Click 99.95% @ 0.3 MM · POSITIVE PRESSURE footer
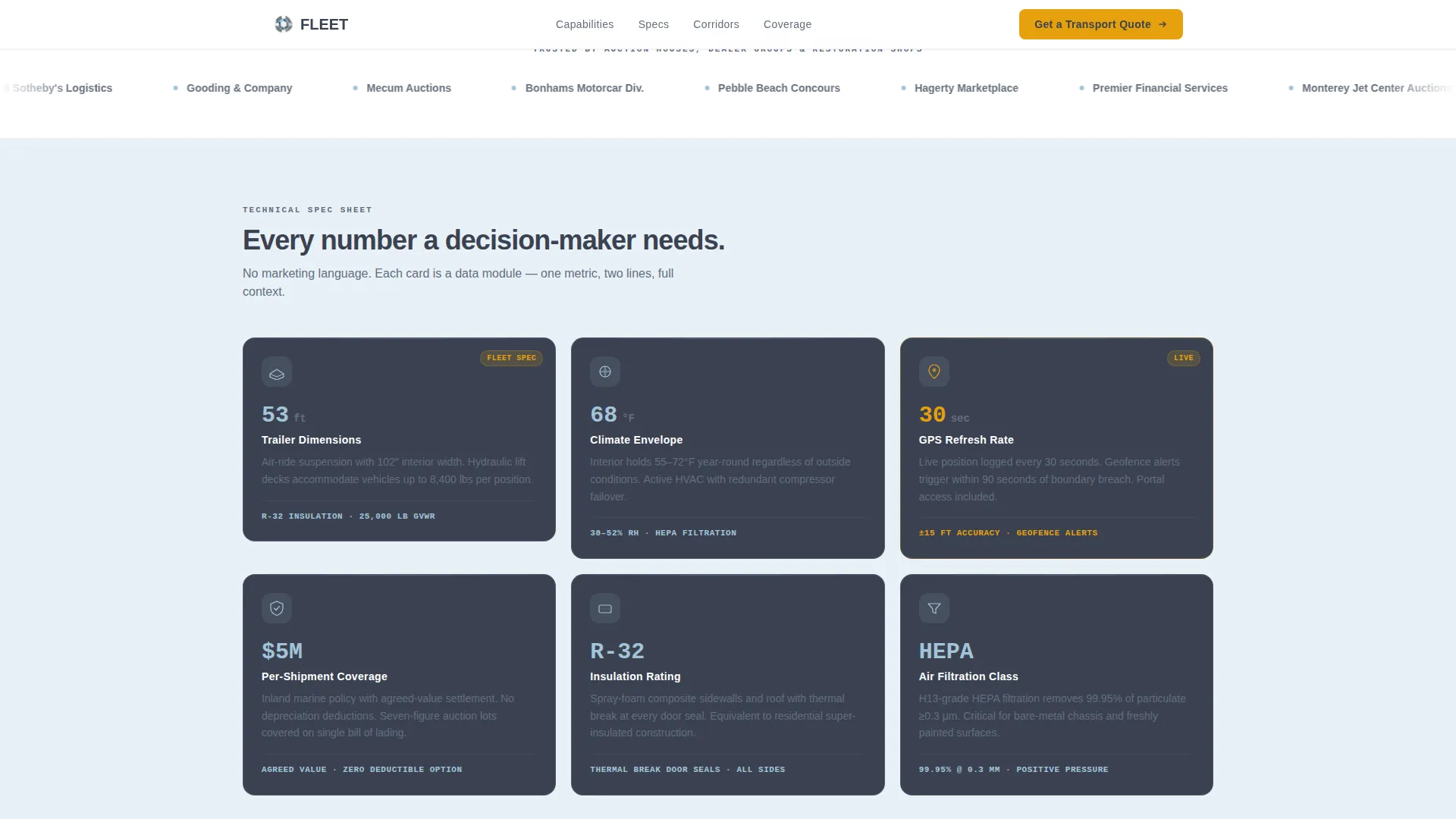Viewport: 1456px width, 819px height. 1013,770
